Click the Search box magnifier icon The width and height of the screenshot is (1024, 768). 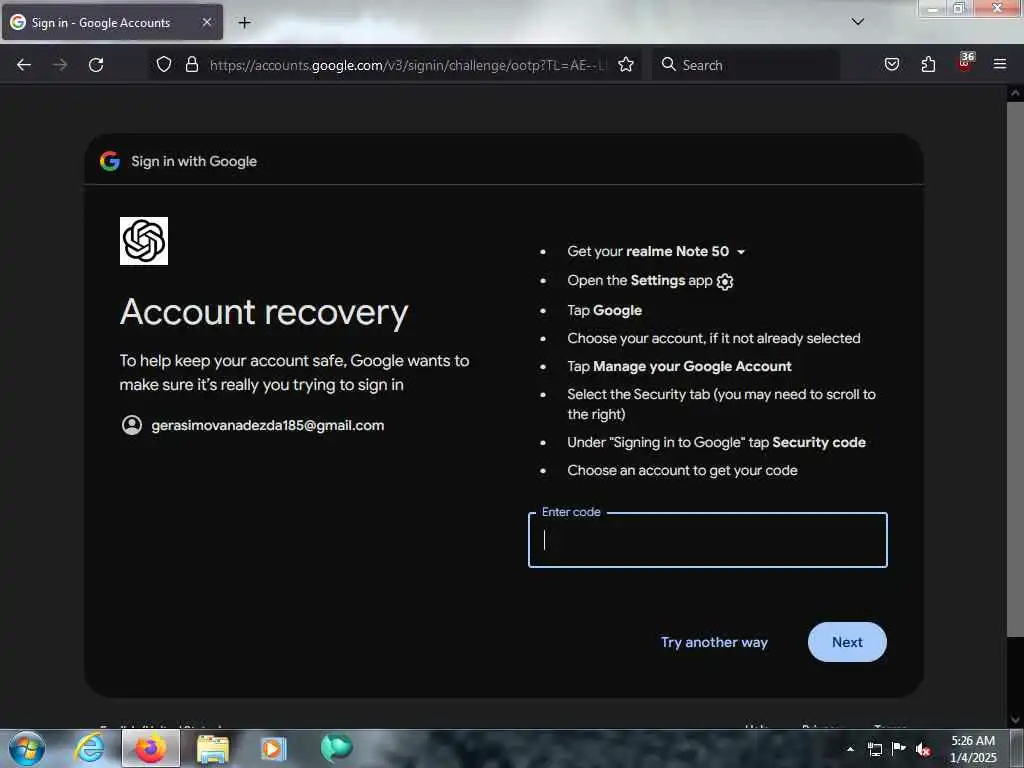(668, 64)
